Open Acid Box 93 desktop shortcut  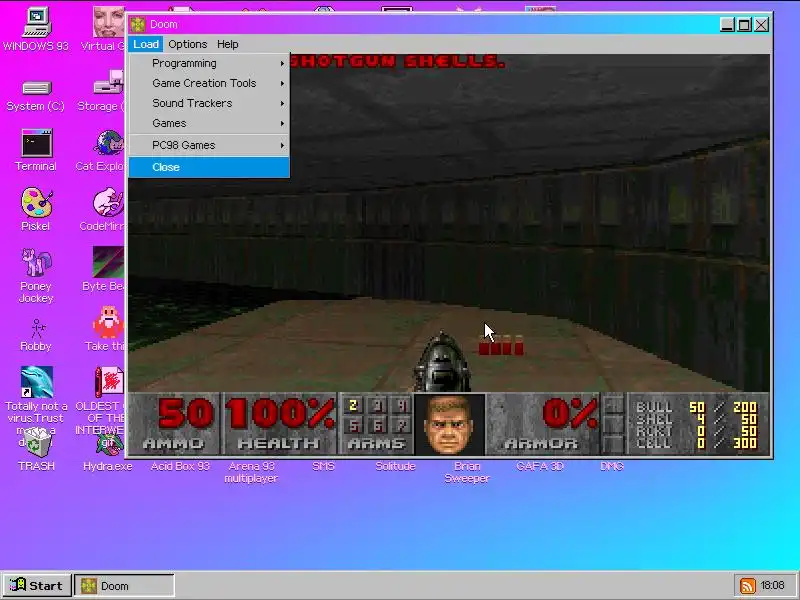pos(180,466)
